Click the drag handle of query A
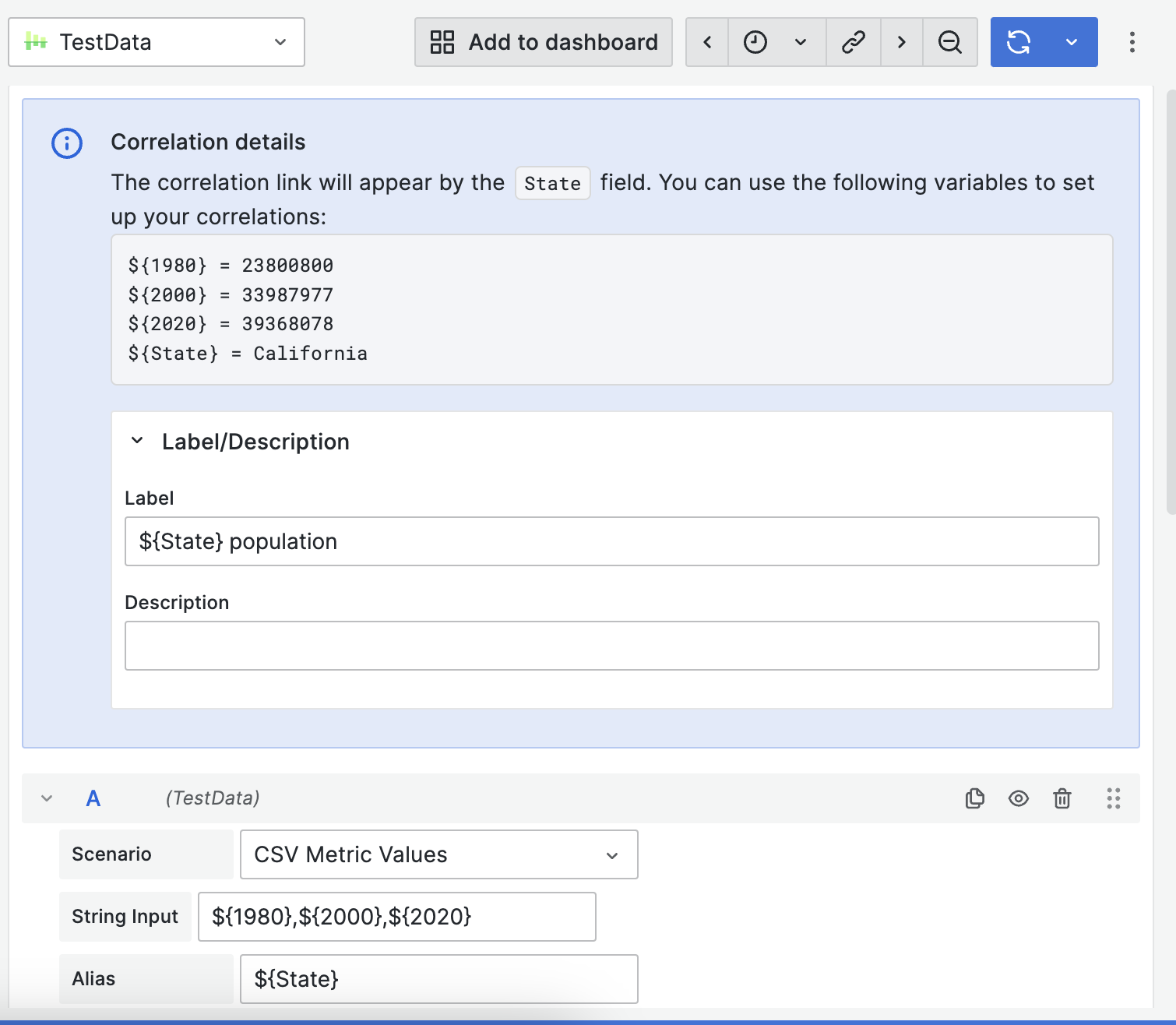 tap(1113, 798)
